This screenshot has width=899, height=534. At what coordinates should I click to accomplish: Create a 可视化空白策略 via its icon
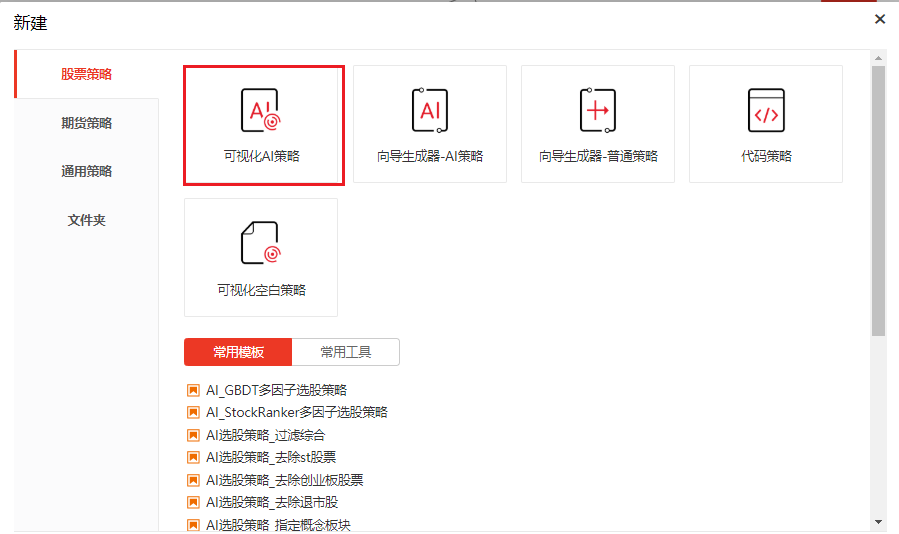tap(260, 243)
